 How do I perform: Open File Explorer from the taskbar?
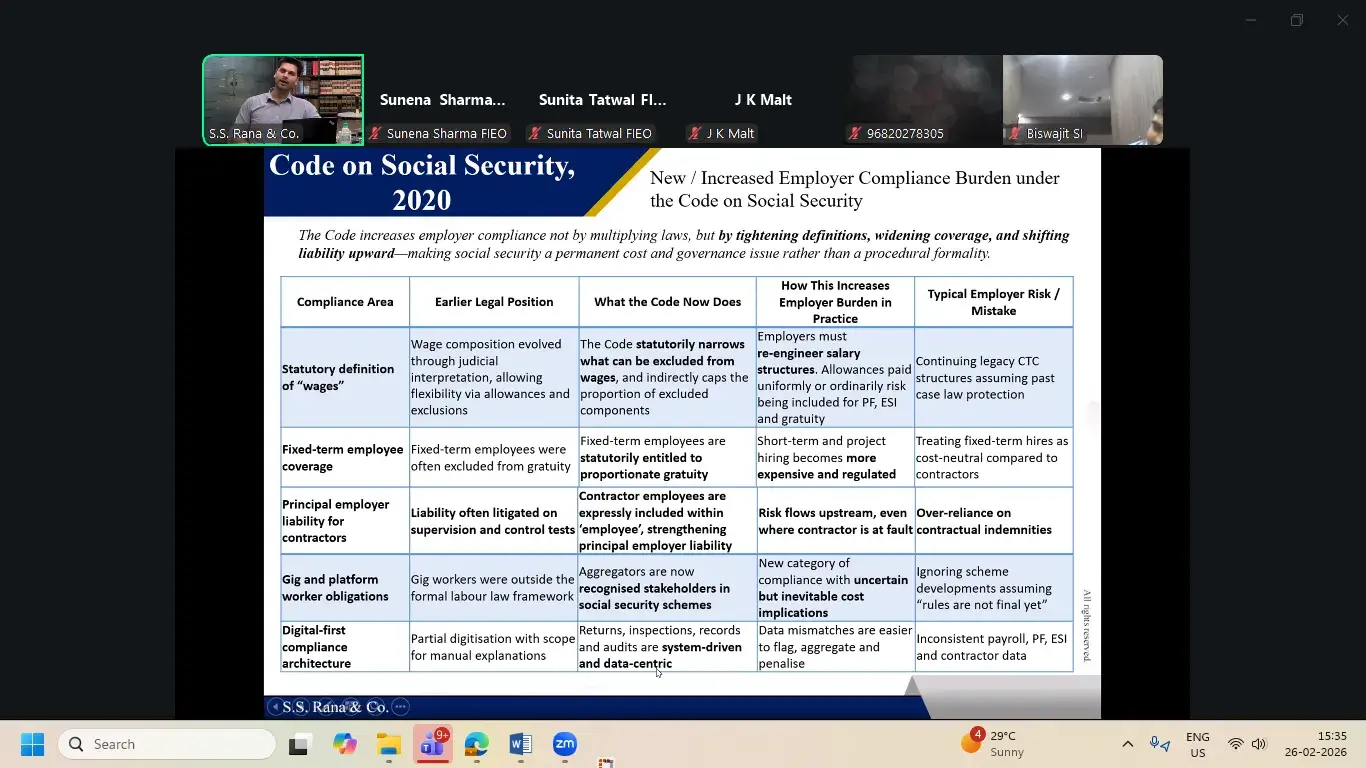[388, 744]
